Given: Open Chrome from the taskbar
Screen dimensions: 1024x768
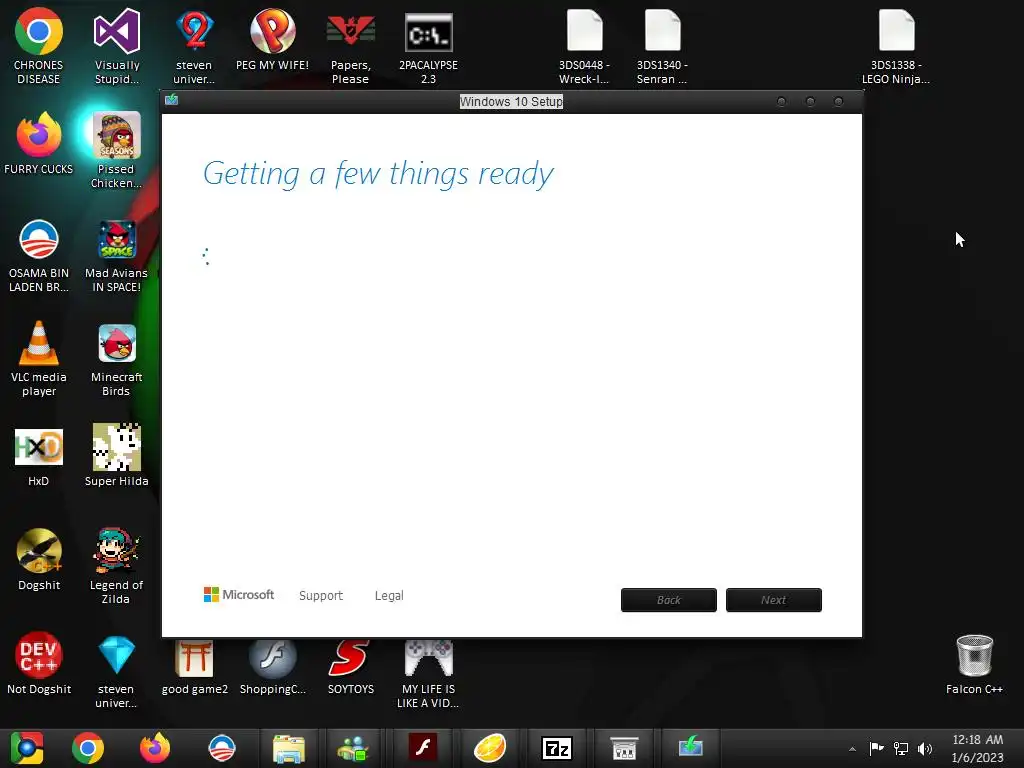Looking at the screenshot, I should pos(88,748).
